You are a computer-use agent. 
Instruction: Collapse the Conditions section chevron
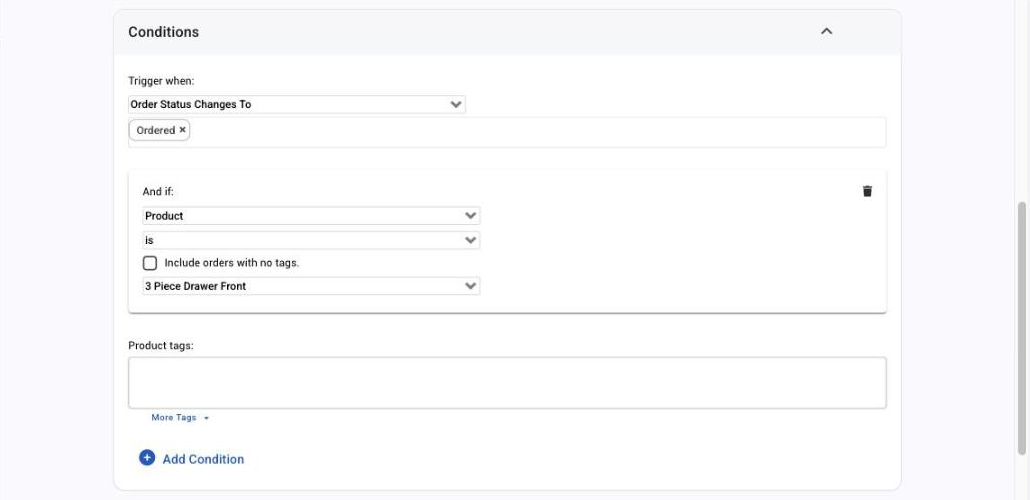[x=826, y=32]
